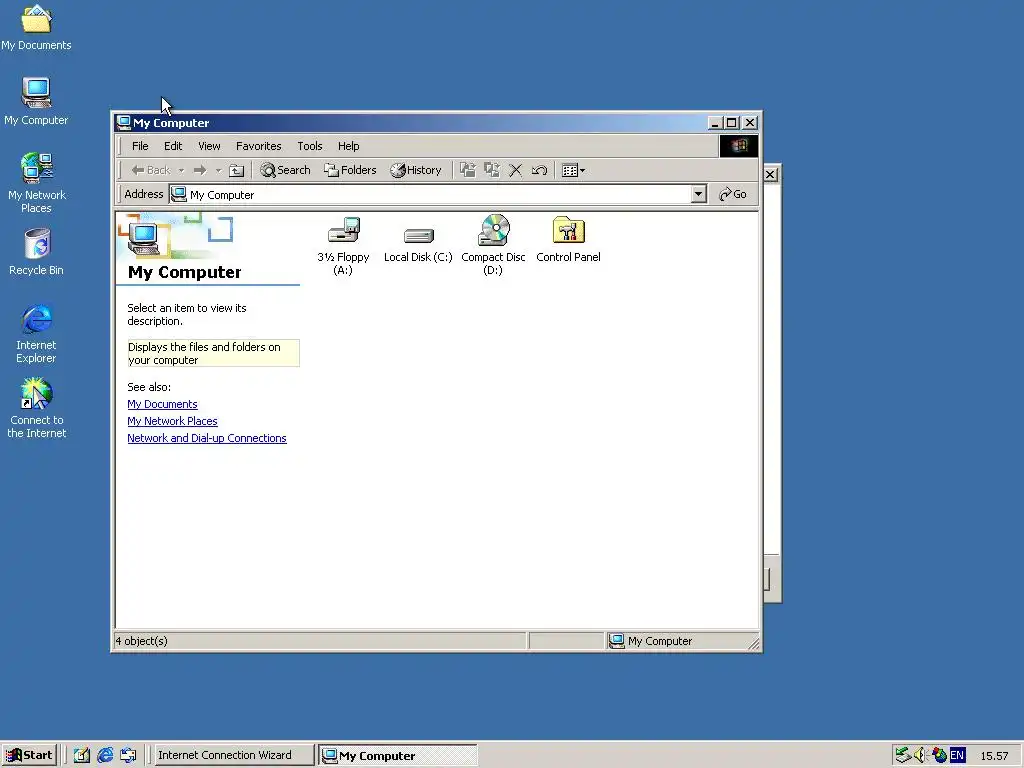This screenshot has width=1024, height=768.
Task: Follow the My Network Places link
Action: (172, 421)
